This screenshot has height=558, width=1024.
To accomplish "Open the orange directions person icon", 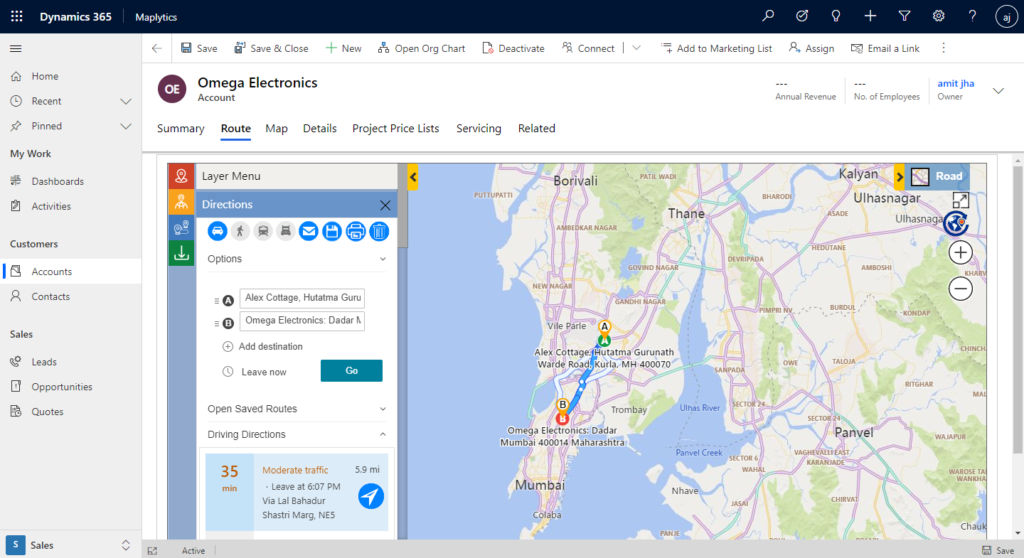I will tap(182, 202).
